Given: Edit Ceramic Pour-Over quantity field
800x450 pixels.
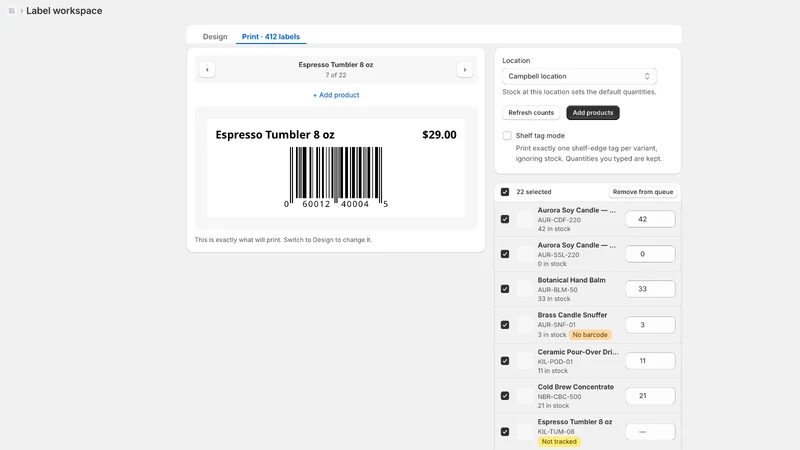Looking at the screenshot, I should [x=650, y=361].
